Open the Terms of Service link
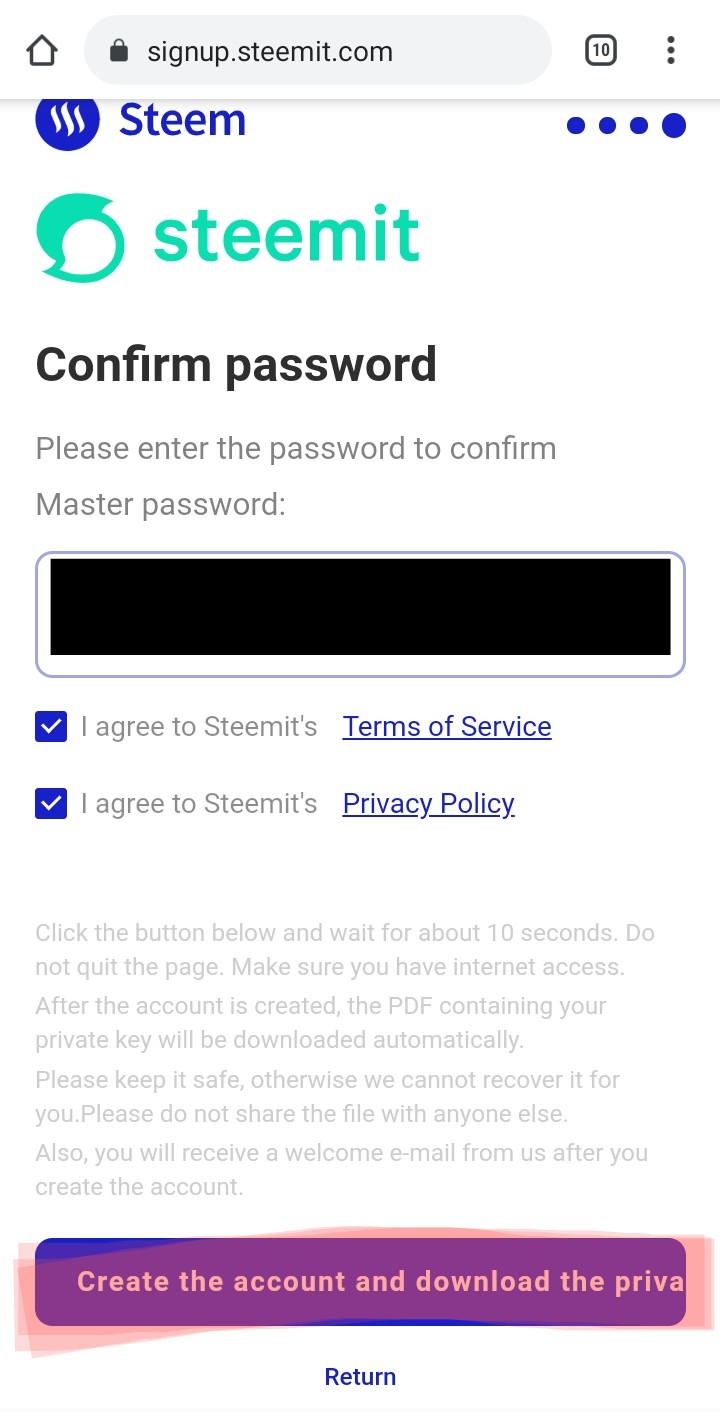 click(446, 727)
